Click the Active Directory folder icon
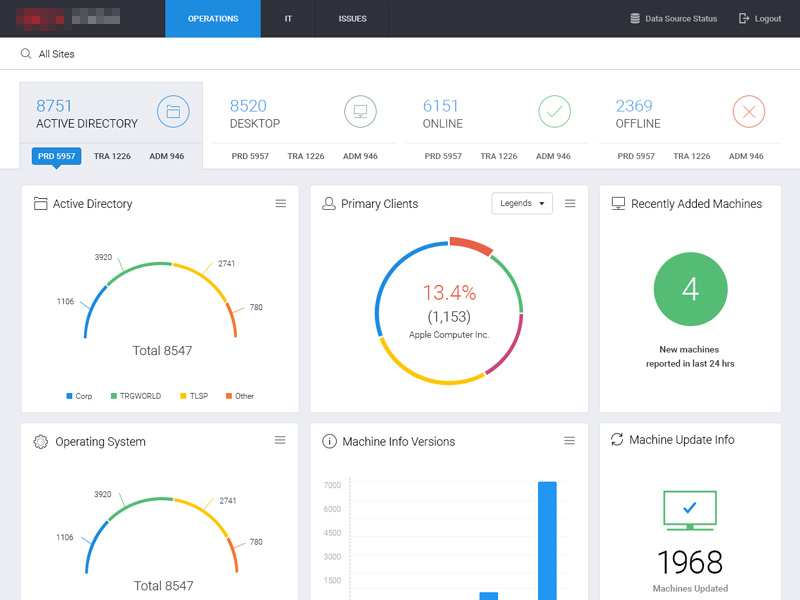Viewport: 800px width, 600px height. (x=173, y=112)
